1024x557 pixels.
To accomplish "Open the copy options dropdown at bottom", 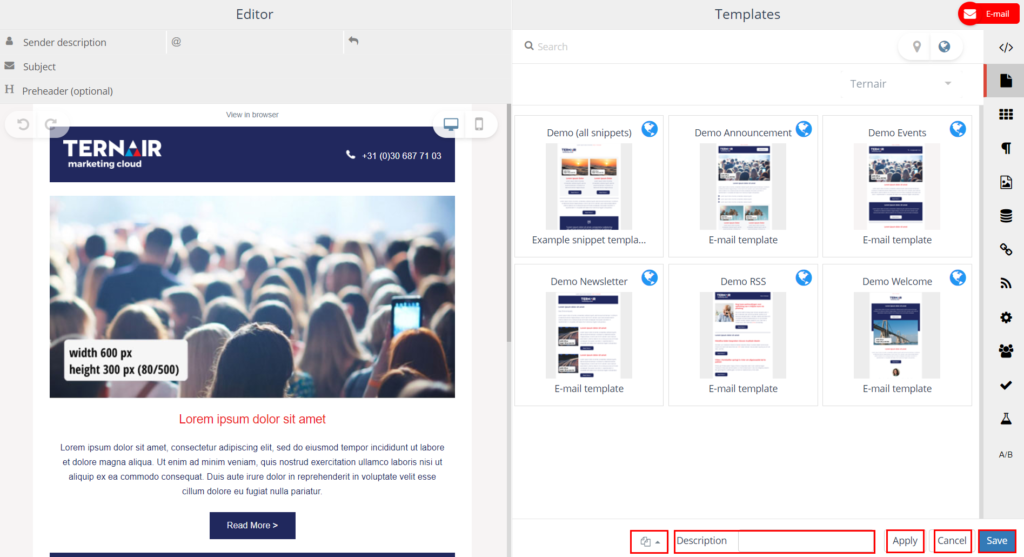I will 649,541.
